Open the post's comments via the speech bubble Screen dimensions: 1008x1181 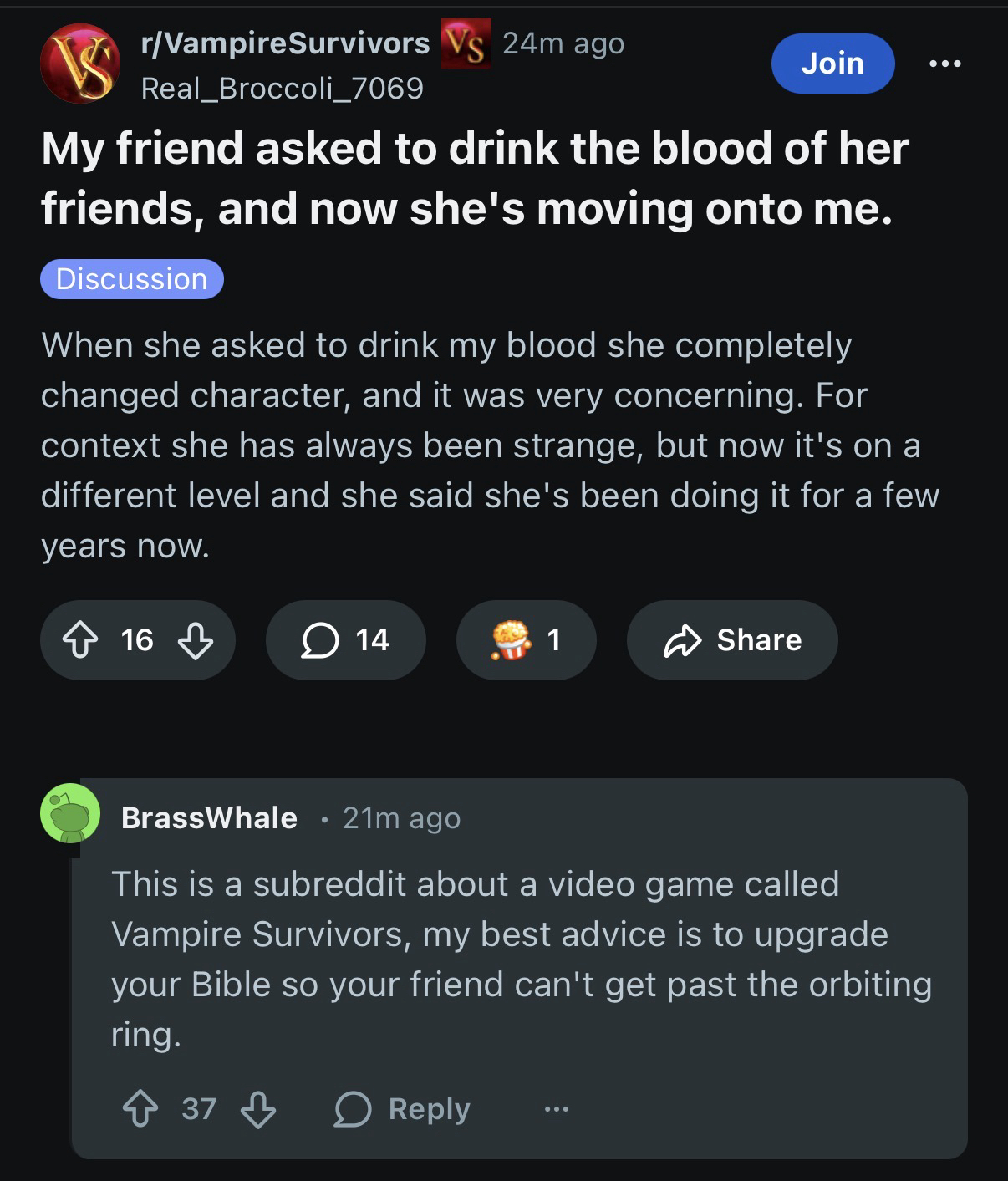pyautogui.click(x=319, y=641)
